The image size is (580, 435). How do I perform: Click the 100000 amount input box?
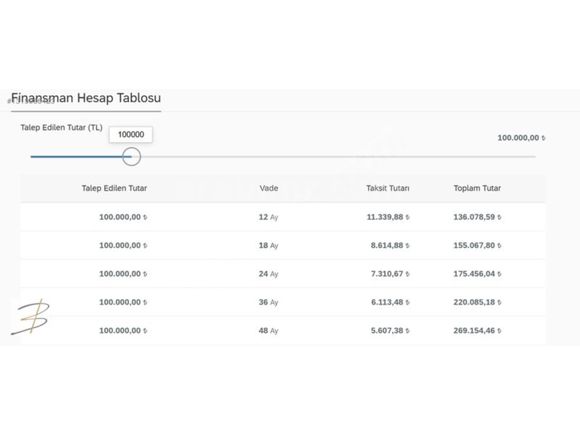pos(131,135)
